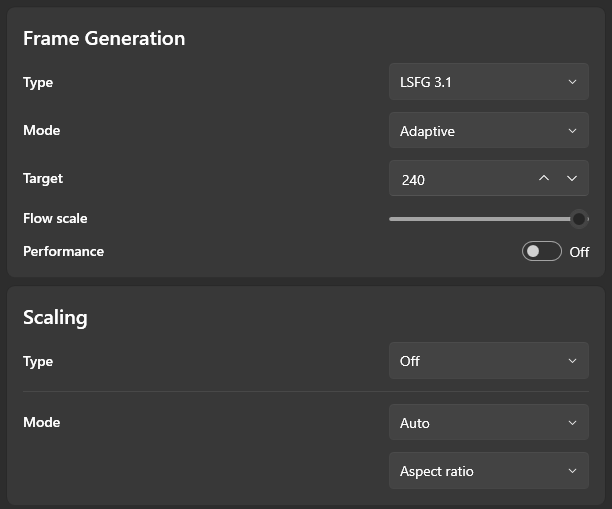The height and width of the screenshot is (509, 612).
Task: Open the Scaling Type Off dropdown
Action: point(489,361)
